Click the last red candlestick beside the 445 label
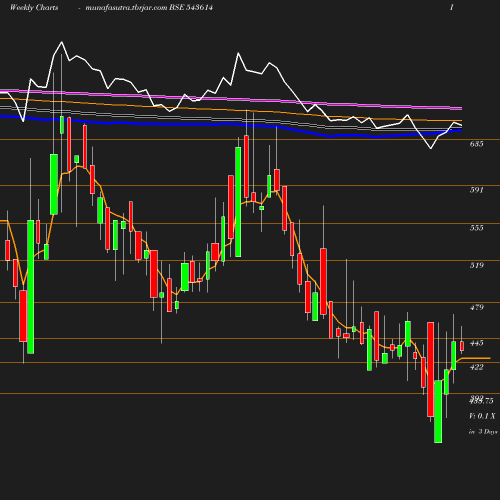Viewport: 500px width, 500px height. coord(462,346)
